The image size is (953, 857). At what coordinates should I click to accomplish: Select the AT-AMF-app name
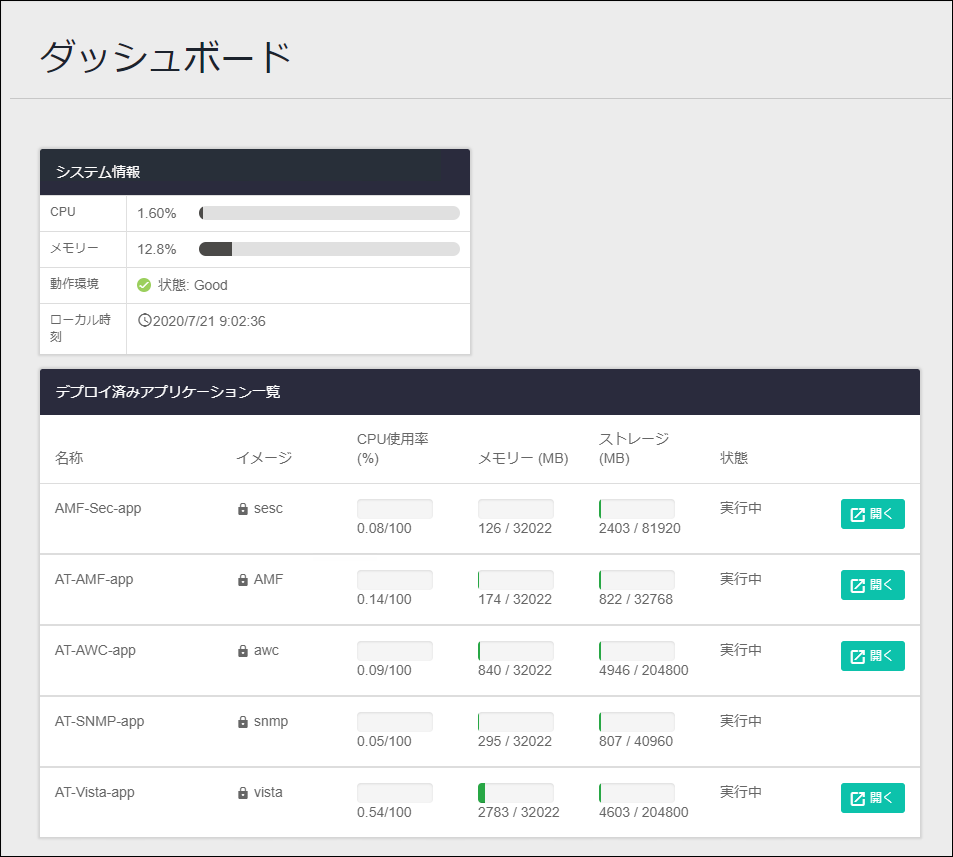[x=94, y=579]
